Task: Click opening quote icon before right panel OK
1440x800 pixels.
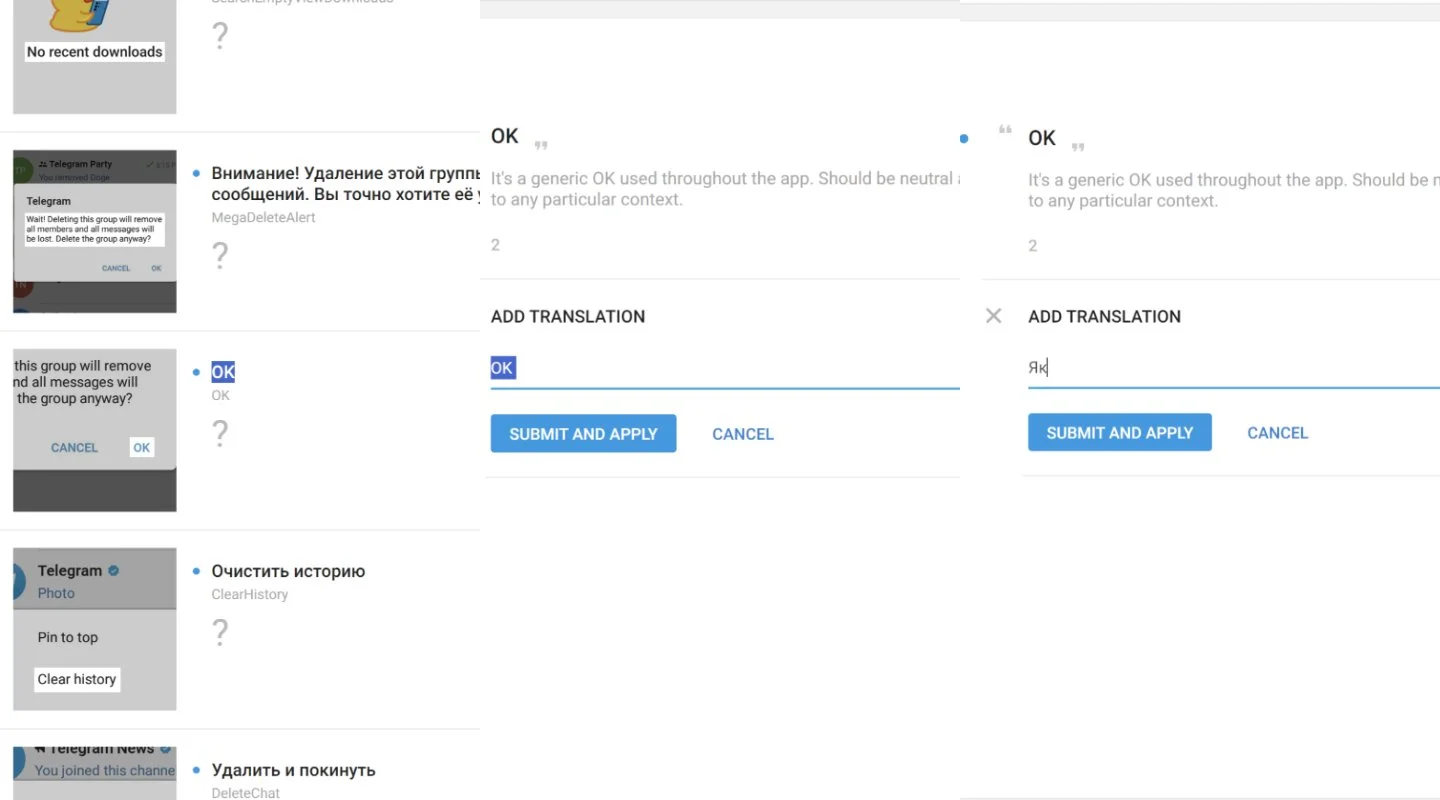Action: tap(1005, 130)
